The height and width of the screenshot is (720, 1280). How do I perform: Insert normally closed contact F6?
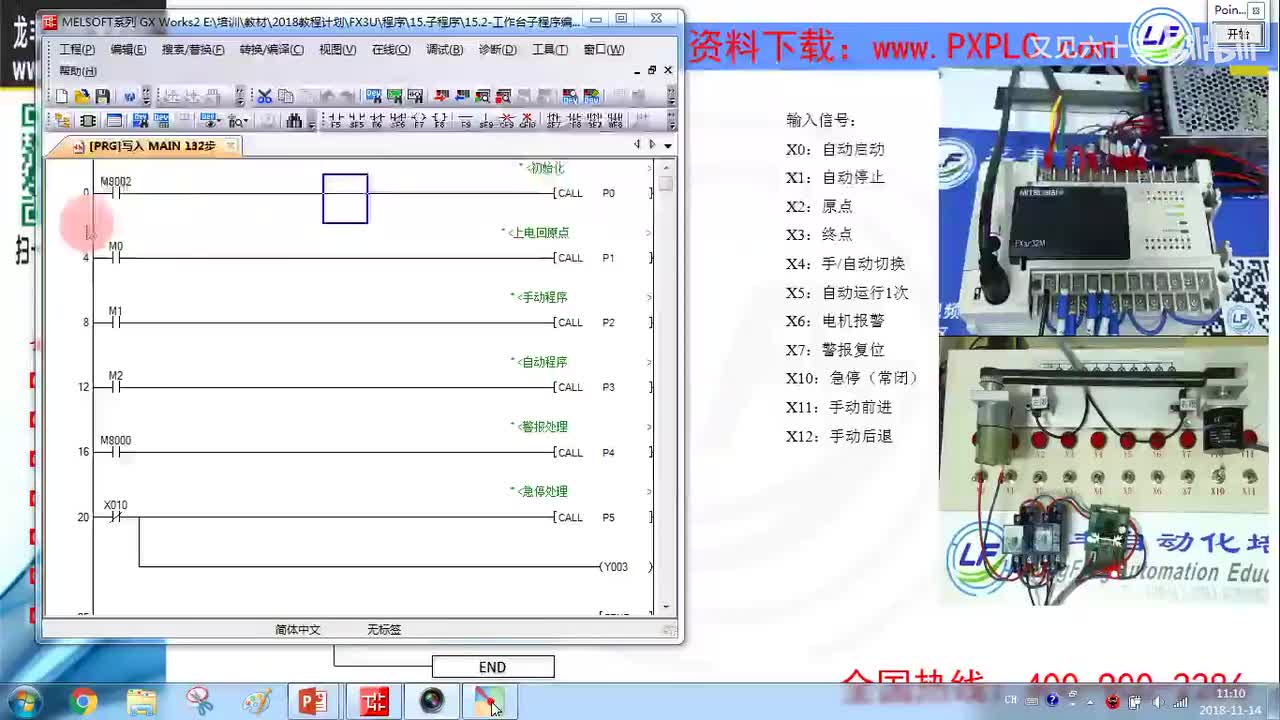pyautogui.click(x=377, y=121)
